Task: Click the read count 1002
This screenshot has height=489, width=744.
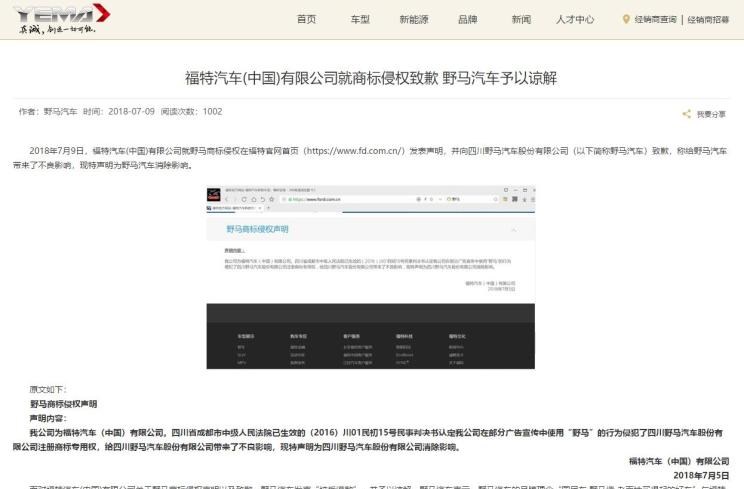Action: pos(212,111)
